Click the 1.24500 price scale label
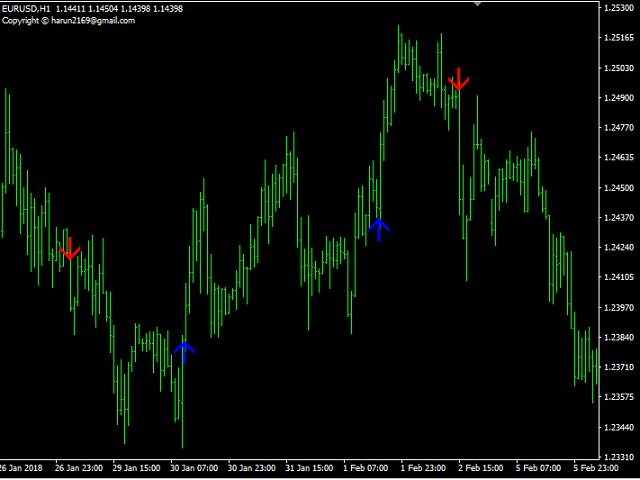Image resolution: width=640 pixels, height=480 pixels. coord(619,188)
